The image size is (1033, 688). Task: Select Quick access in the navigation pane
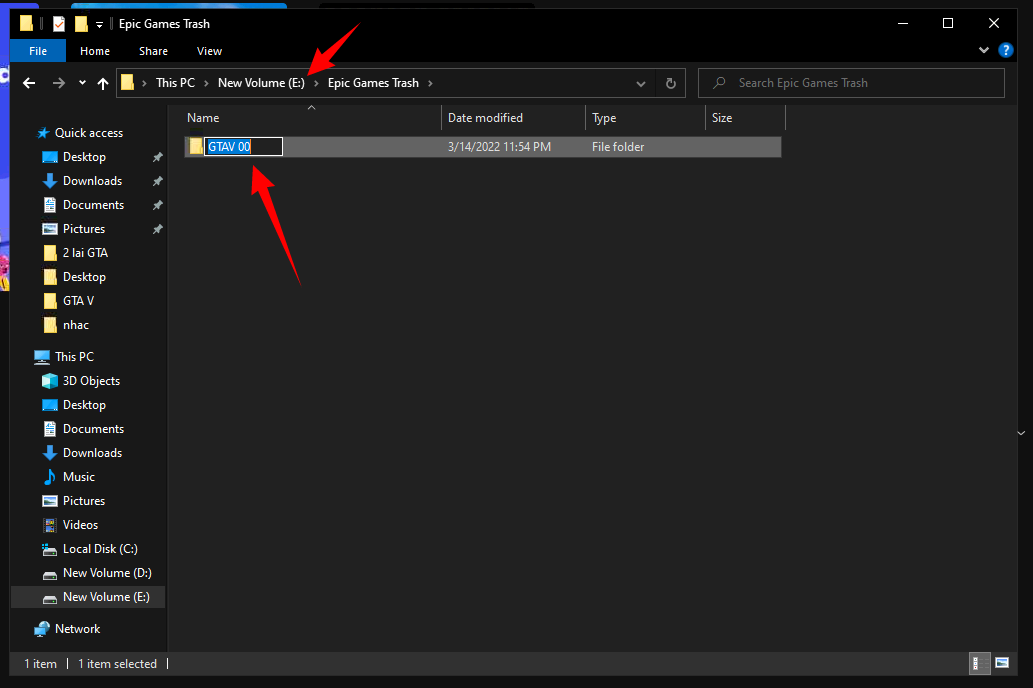[88, 133]
